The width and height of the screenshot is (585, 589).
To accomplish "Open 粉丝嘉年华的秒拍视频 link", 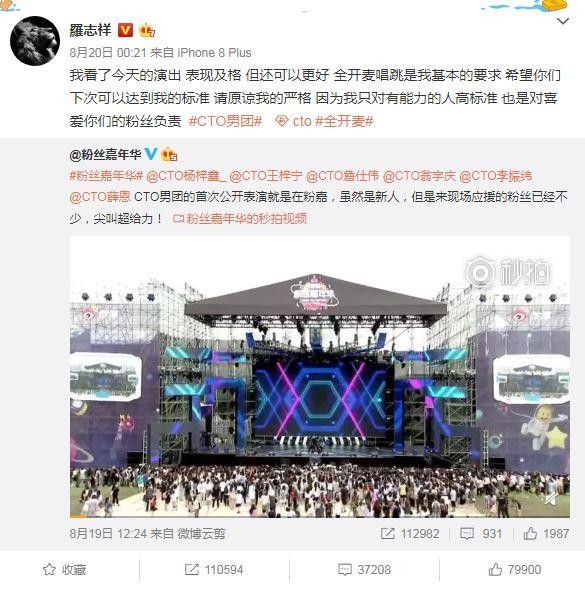I will [240, 219].
